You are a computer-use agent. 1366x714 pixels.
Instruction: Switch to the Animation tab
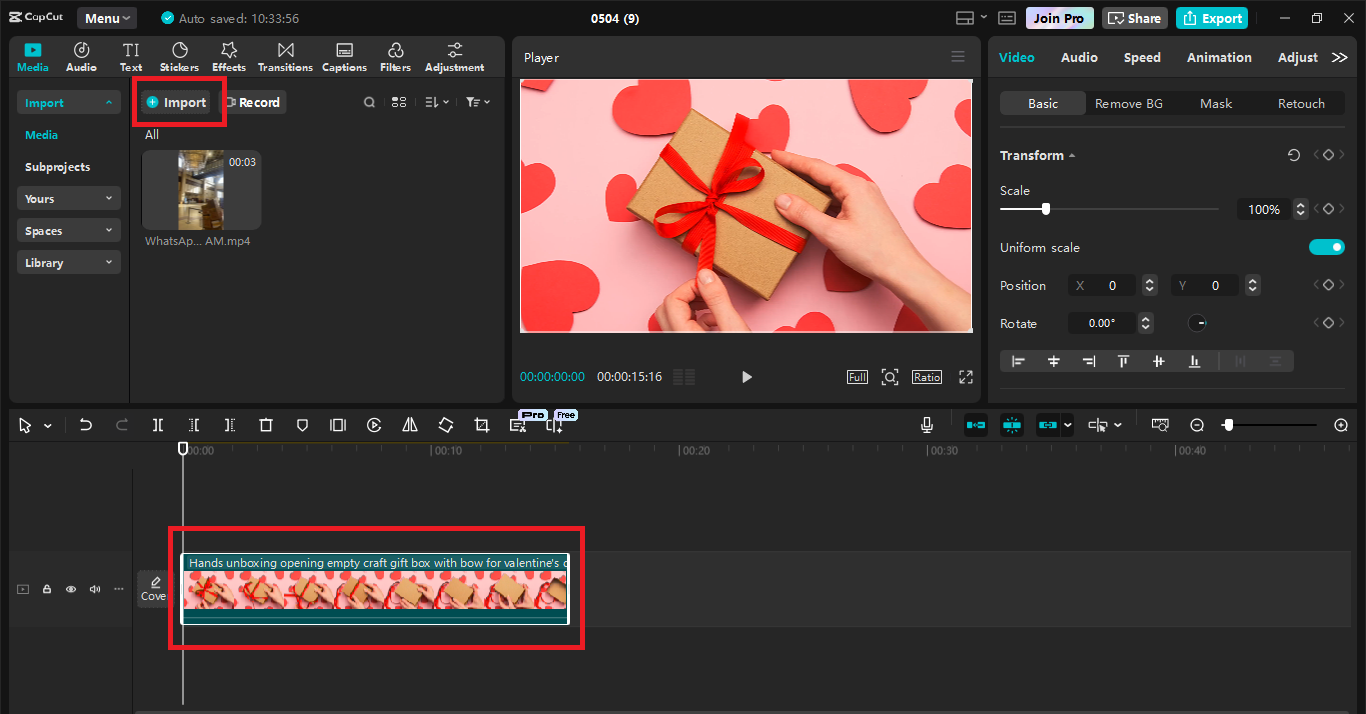1218,57
